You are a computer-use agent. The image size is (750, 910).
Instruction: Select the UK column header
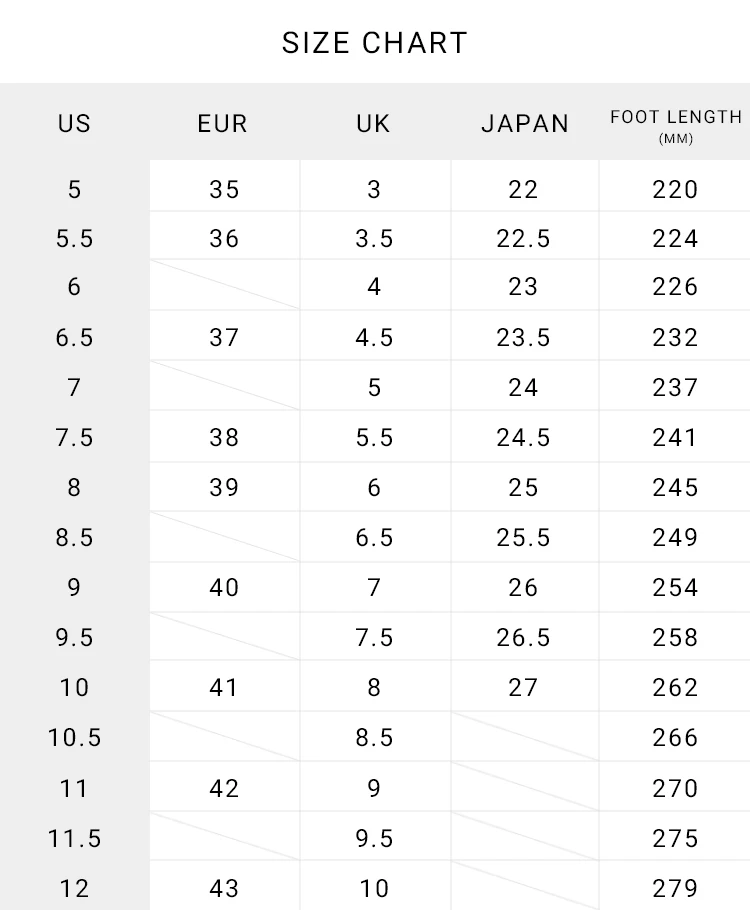coord(374,123)
